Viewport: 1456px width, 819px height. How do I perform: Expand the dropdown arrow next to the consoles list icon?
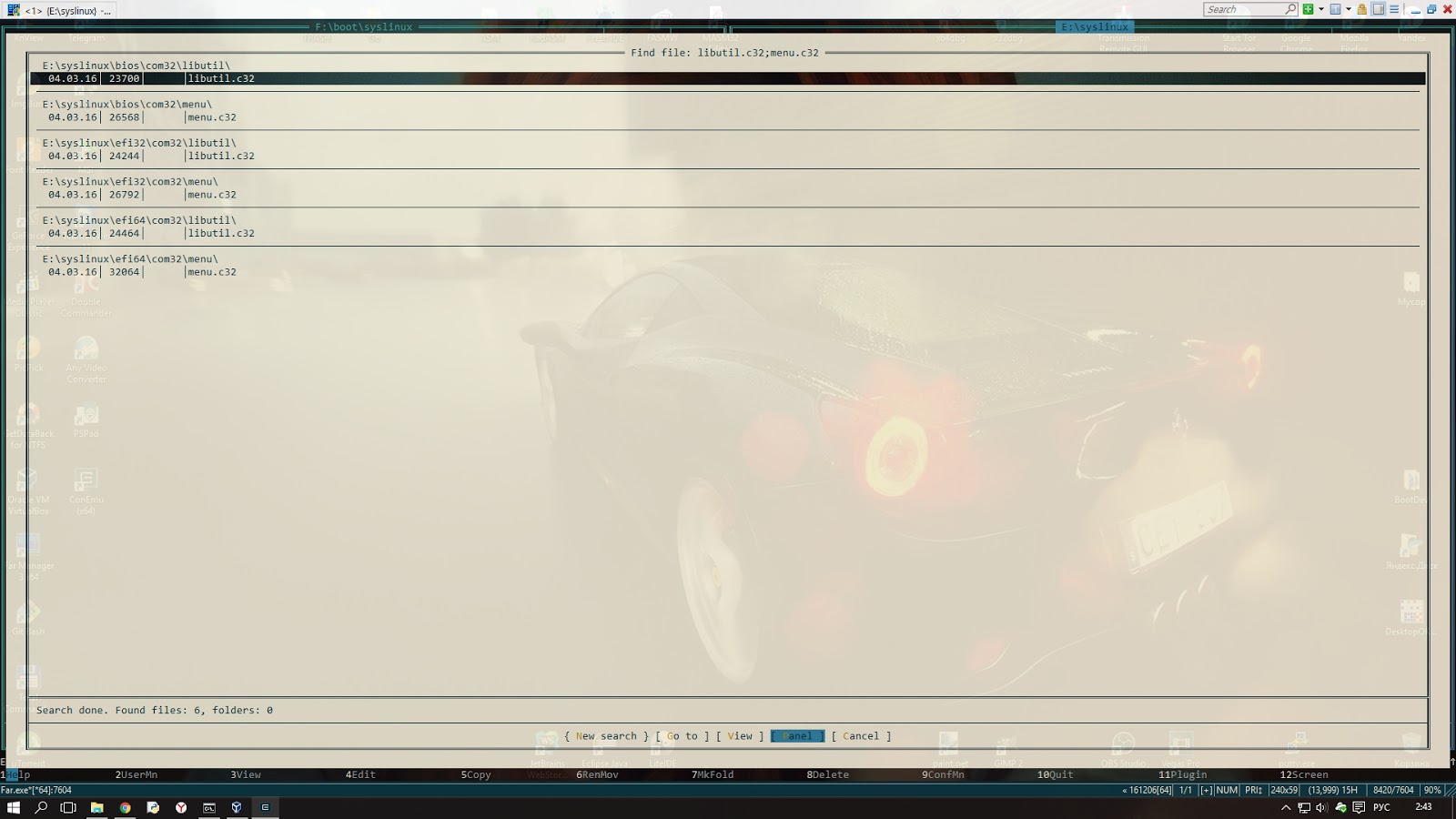pos(1348,9)
